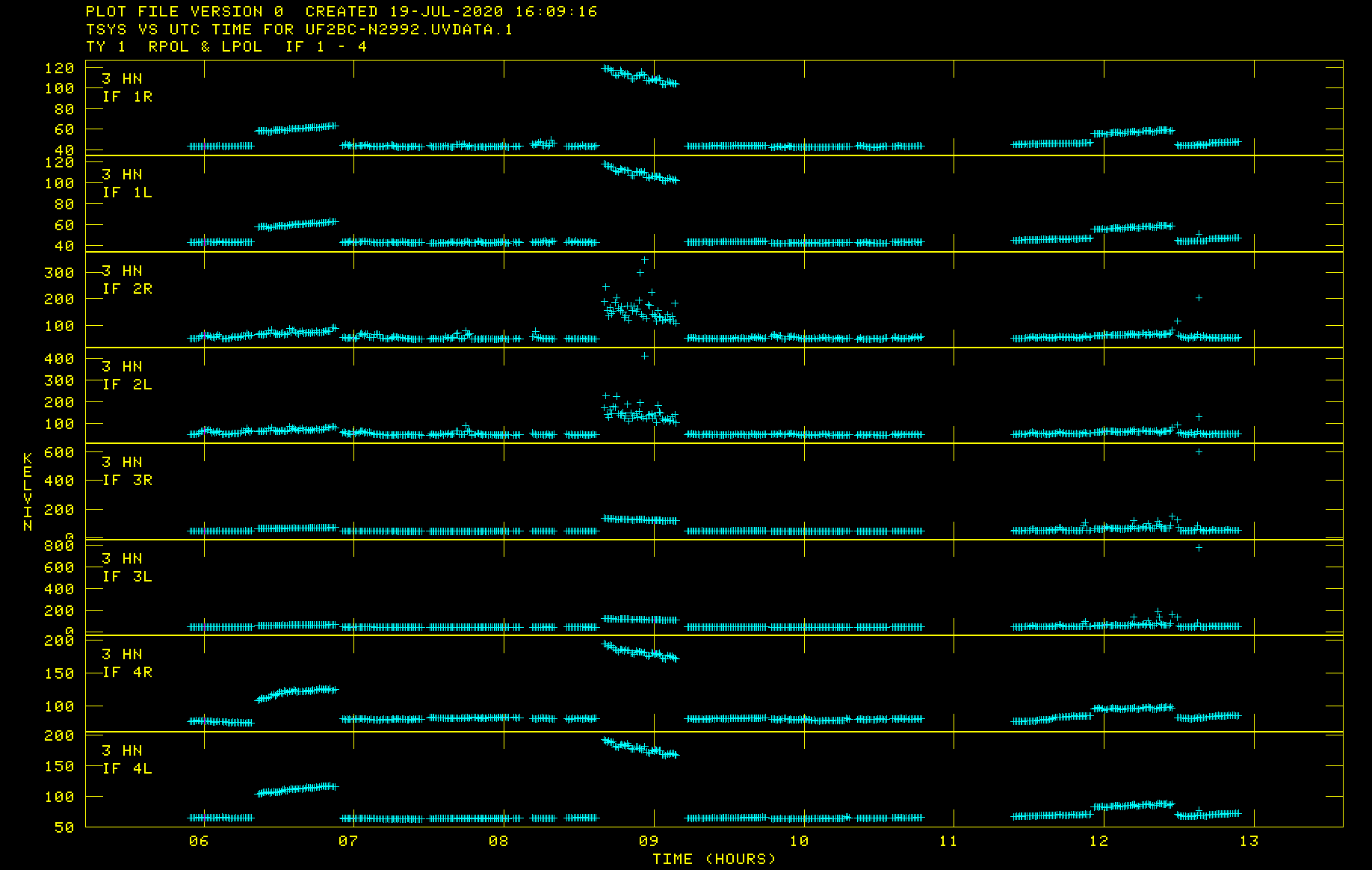Select the IF 4R panel label

tap(127, 672)
